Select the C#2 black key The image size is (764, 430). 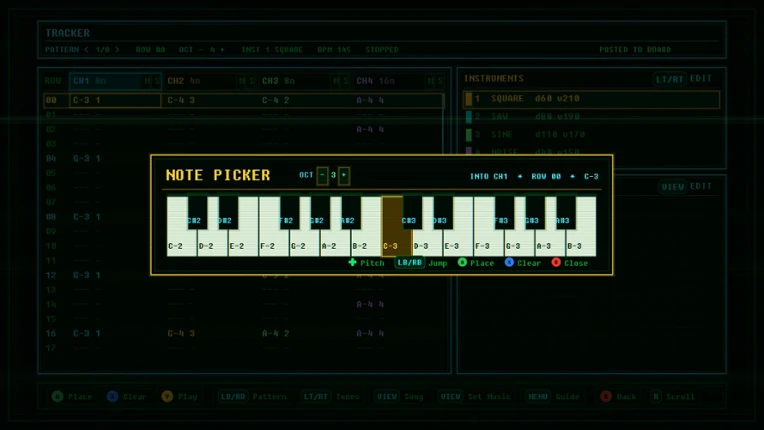(197, 212)
